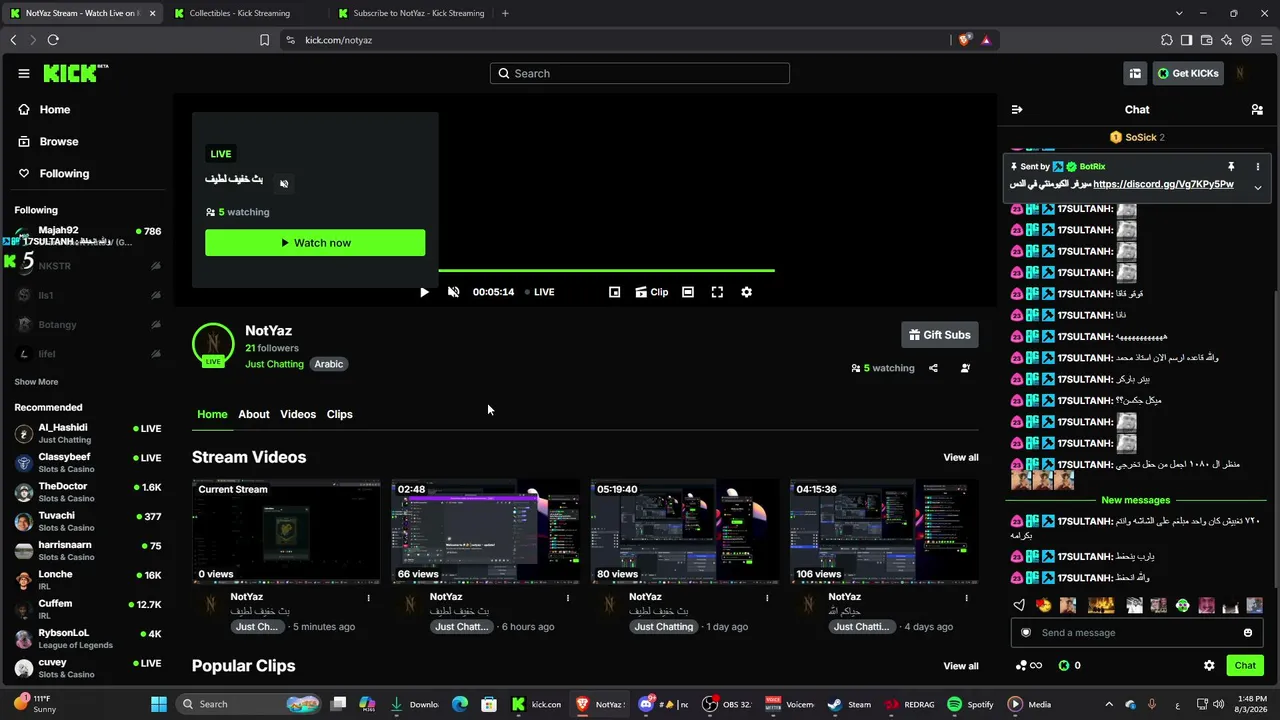Toggle picture-in-picture mode in player
The width and height of the screenshot is (1280, 720).
(615, 292)
